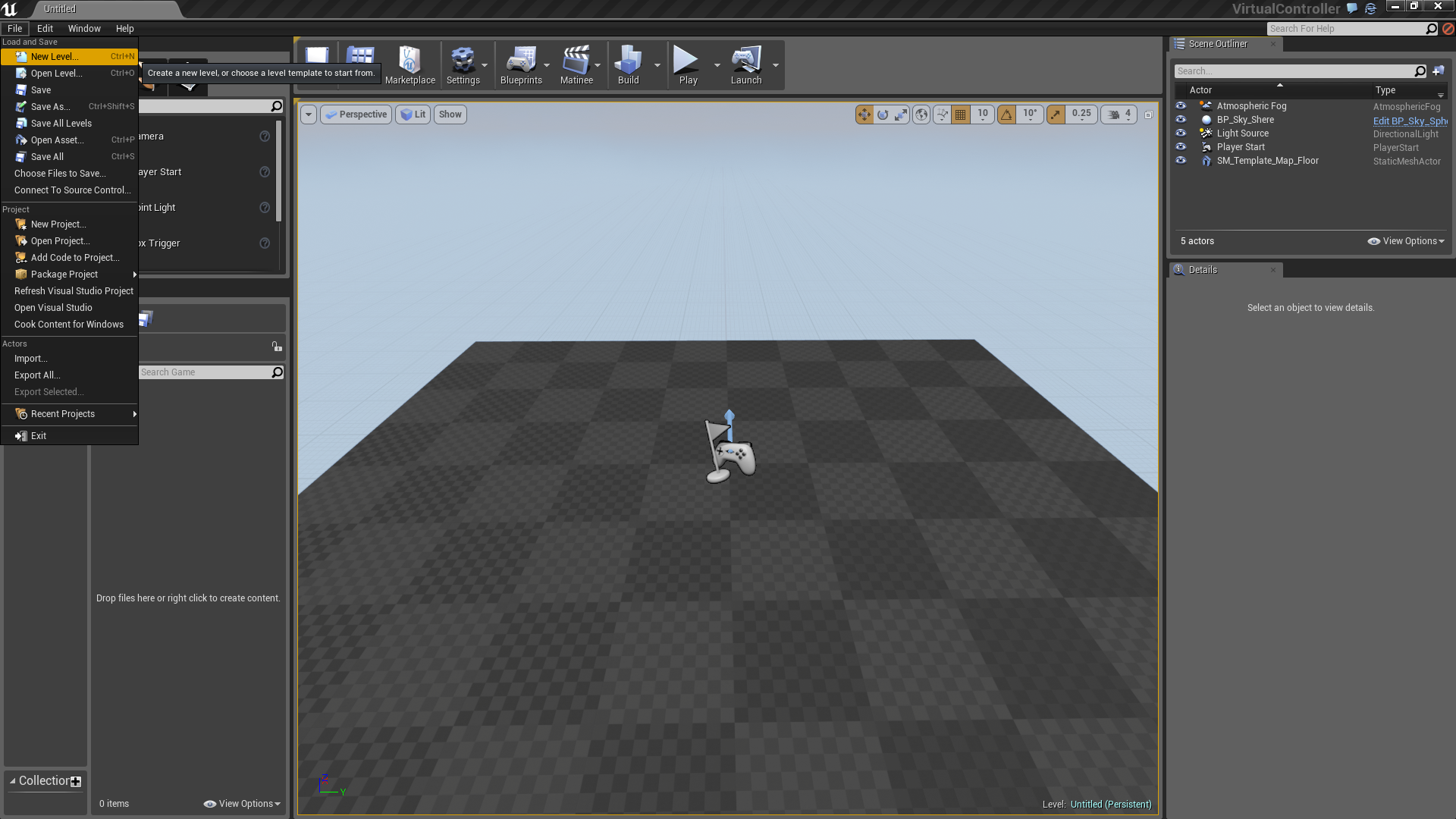This screenshot has width=1456, height=819.
Task: Open the grid snap size dropdown
Action: [x=983, y=115]
